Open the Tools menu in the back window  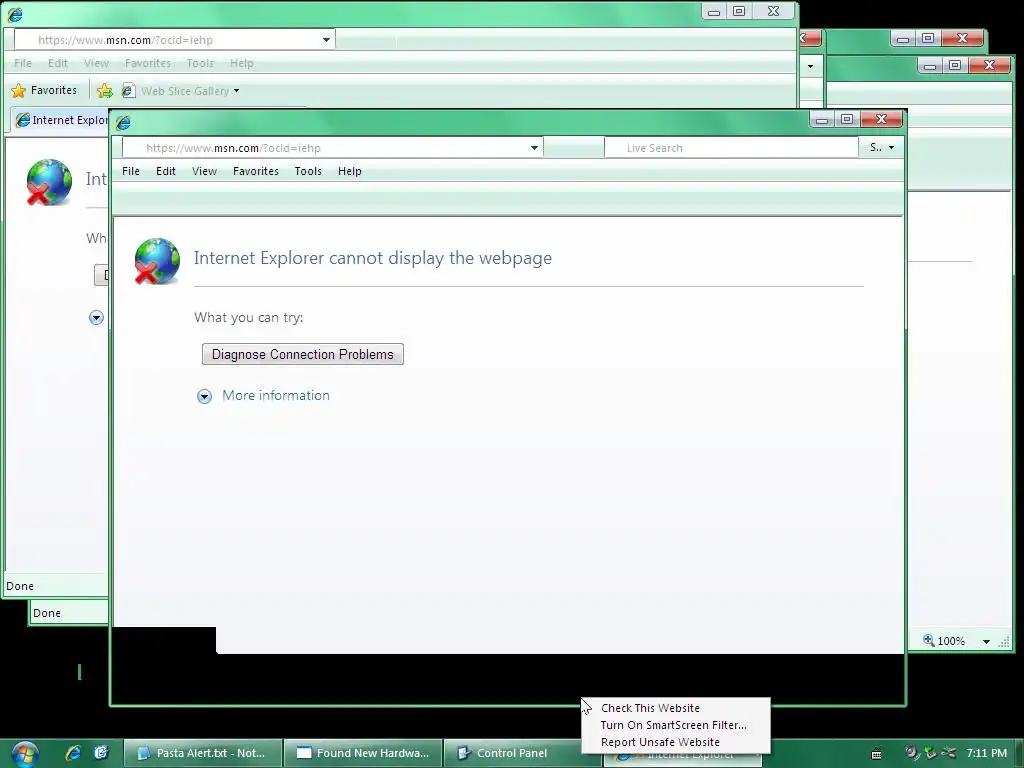(200, 63)
